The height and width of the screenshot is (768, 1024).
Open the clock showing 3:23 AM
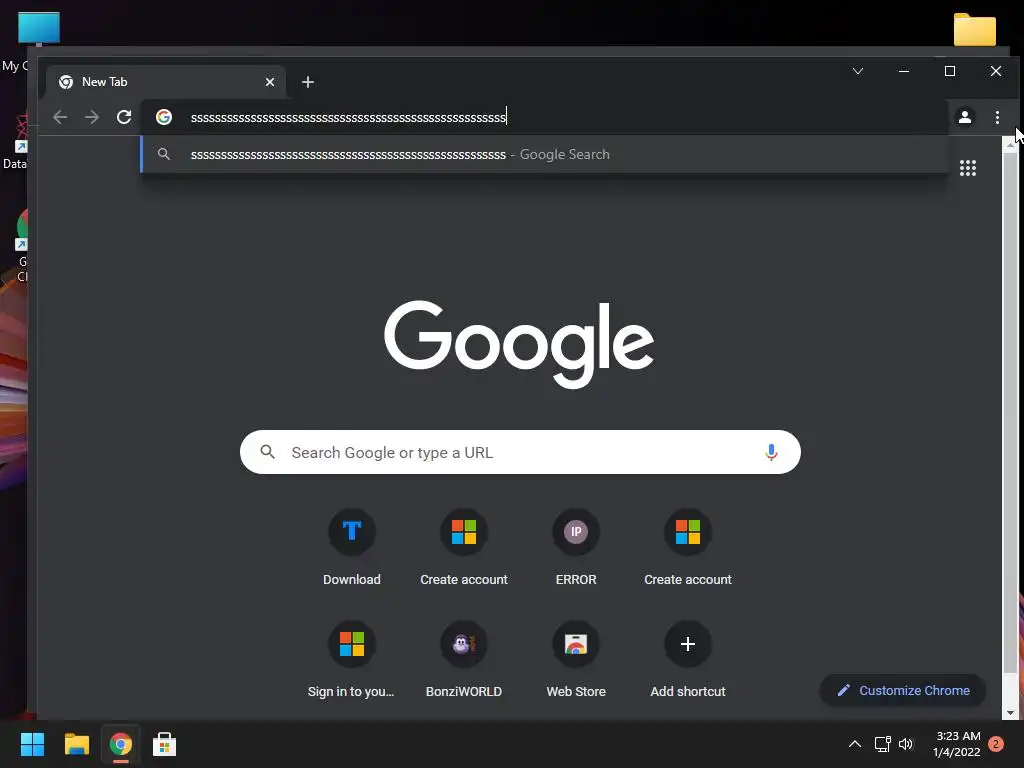pos(957,744)
